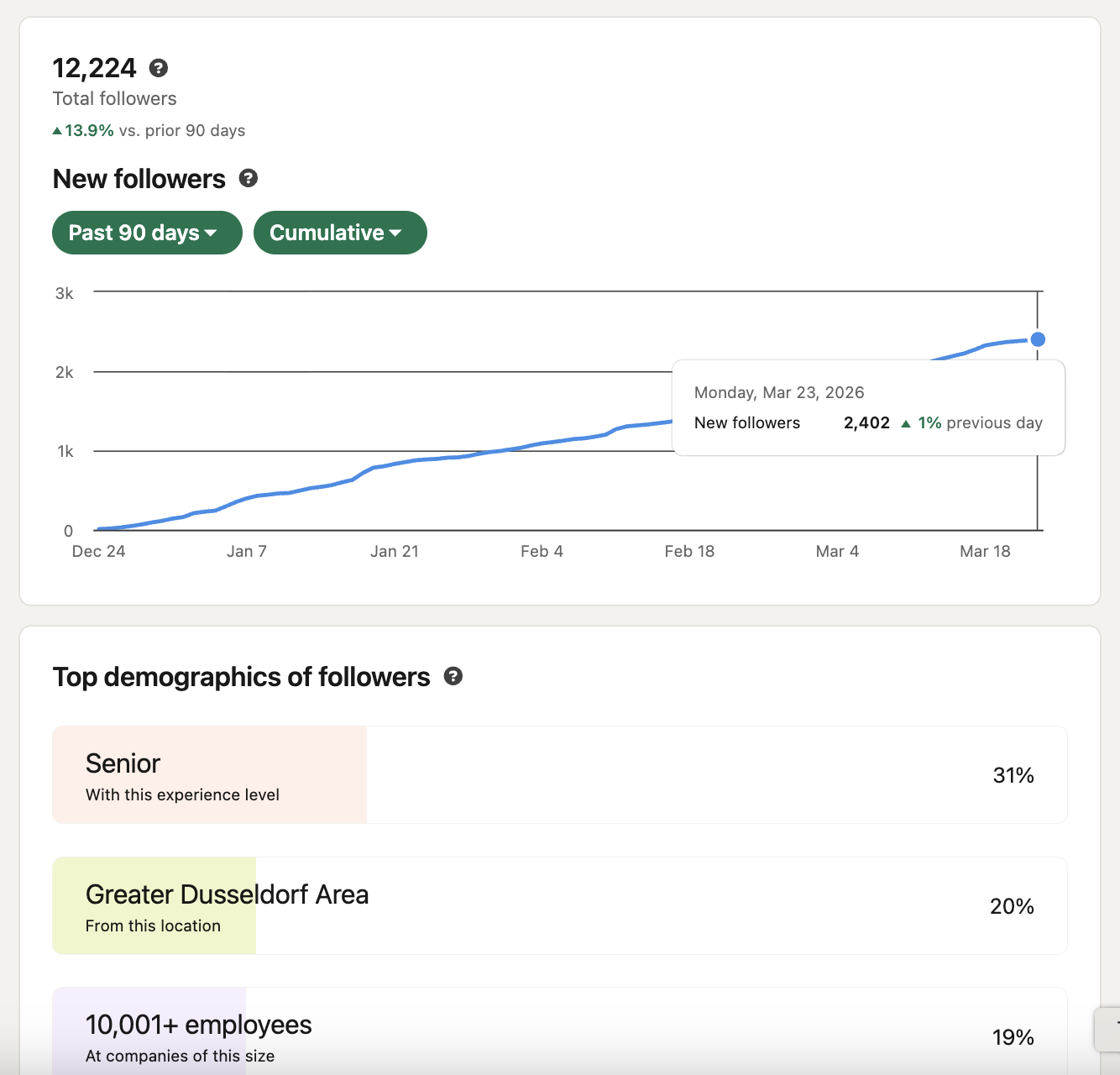Open the help tooltip beside total followers count
Screen dimensions: 1120x1075
click(159, 68)
